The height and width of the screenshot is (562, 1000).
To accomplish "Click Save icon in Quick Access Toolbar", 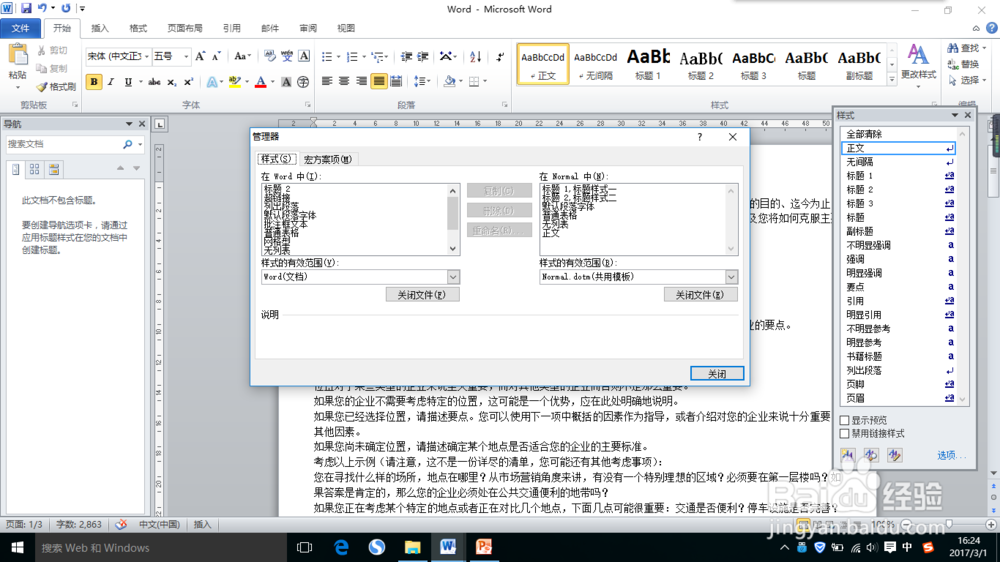I will [26, 8].
